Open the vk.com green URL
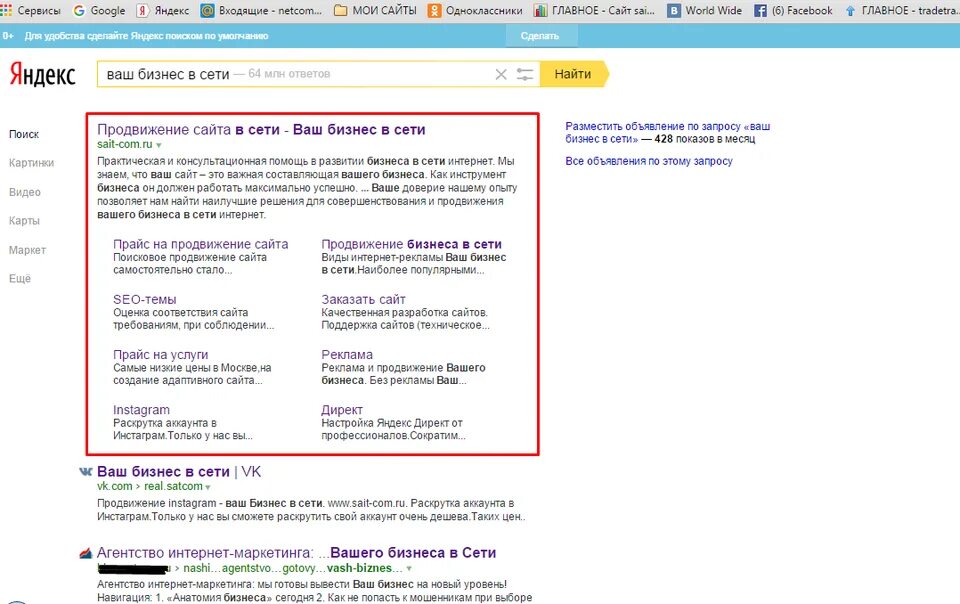This screenshot has width=960, height=604. click(x=114, y=487)
